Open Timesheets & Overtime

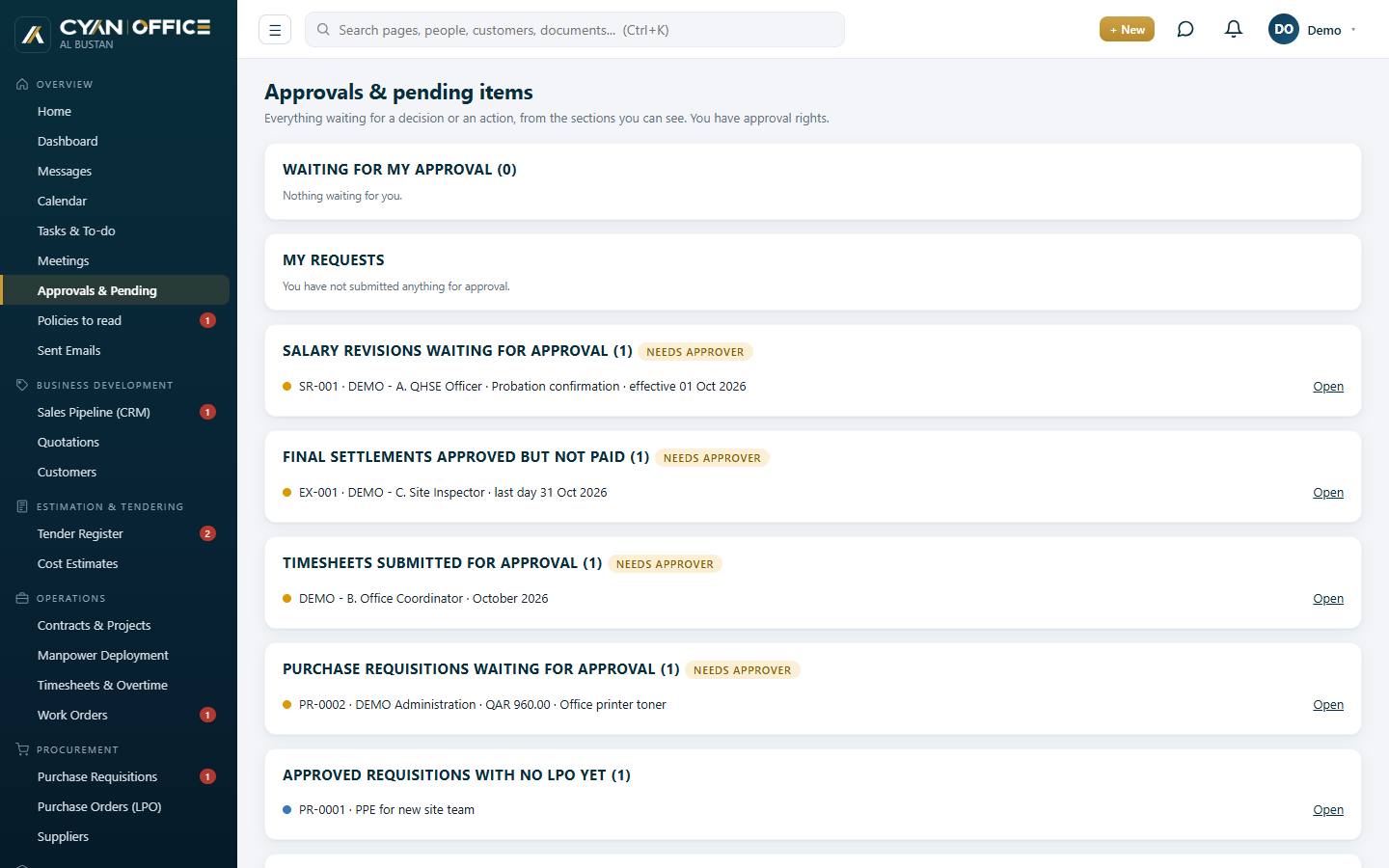[115, 685]
